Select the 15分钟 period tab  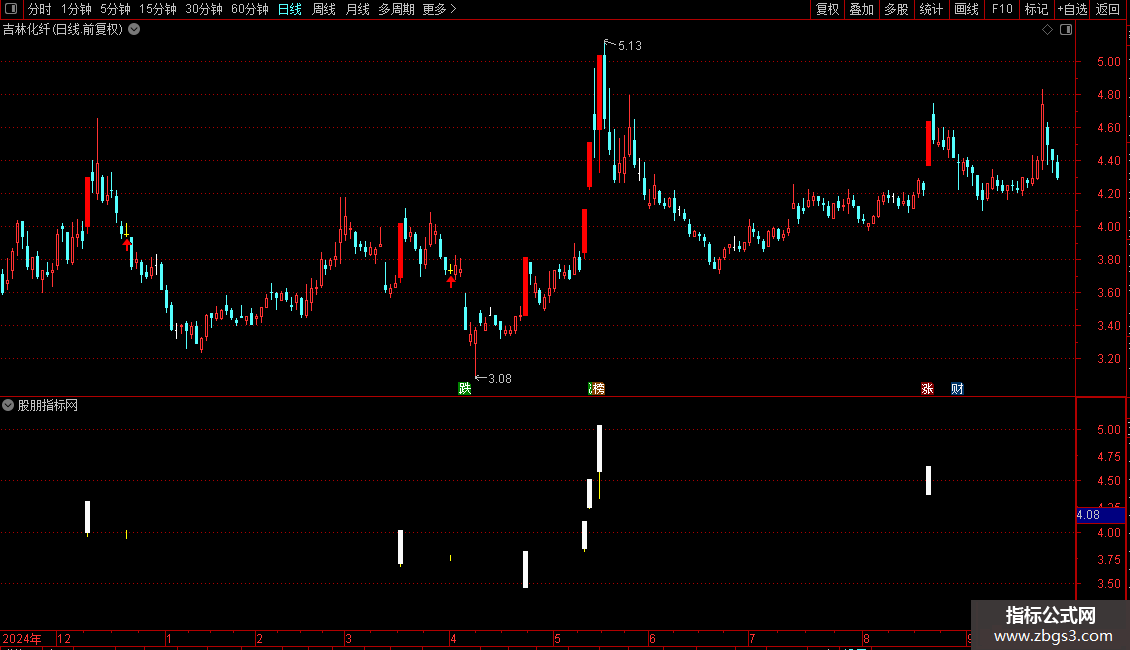tap(157, 9)
